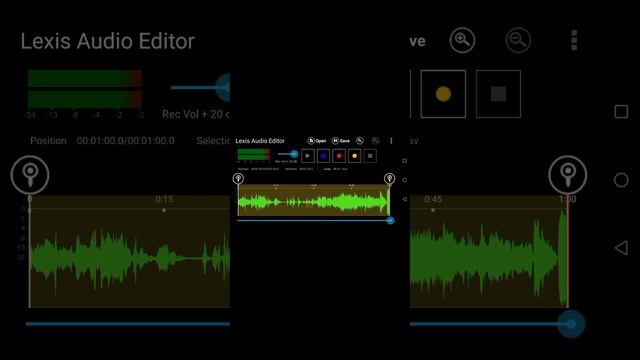
Task: Click the green level meter in the center preview
Action: click(x=253, y=155)
